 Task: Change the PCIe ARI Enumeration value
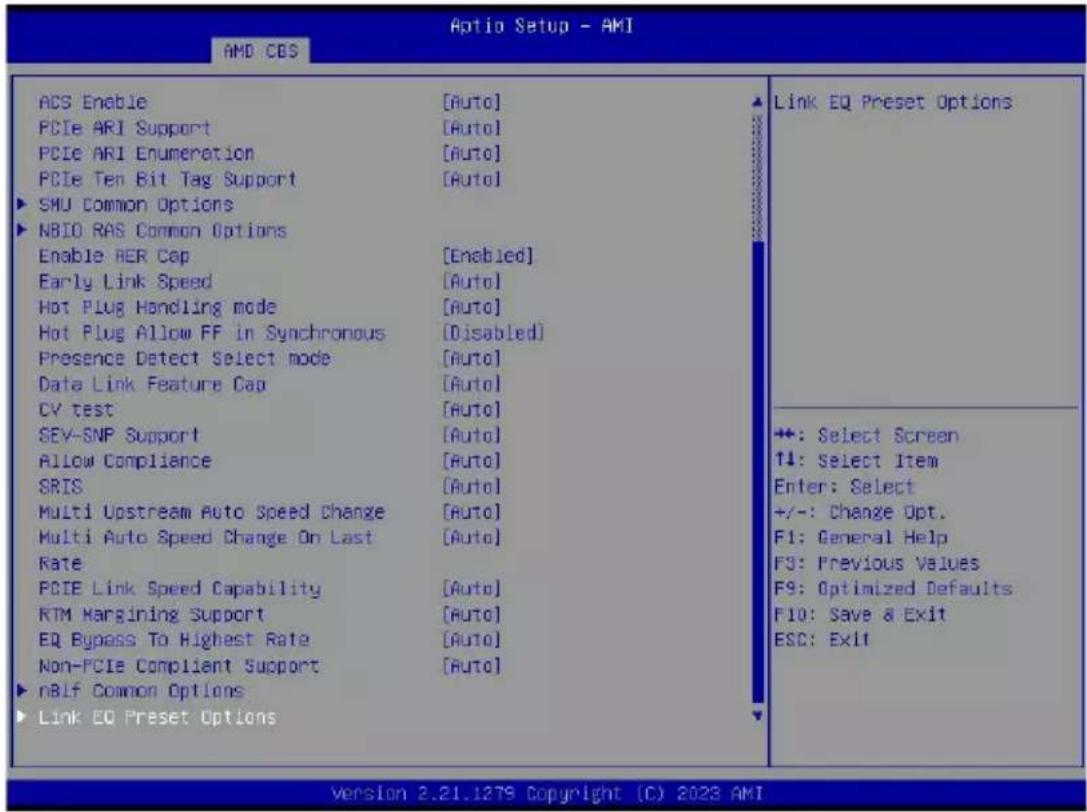click(x=471, y=153)
